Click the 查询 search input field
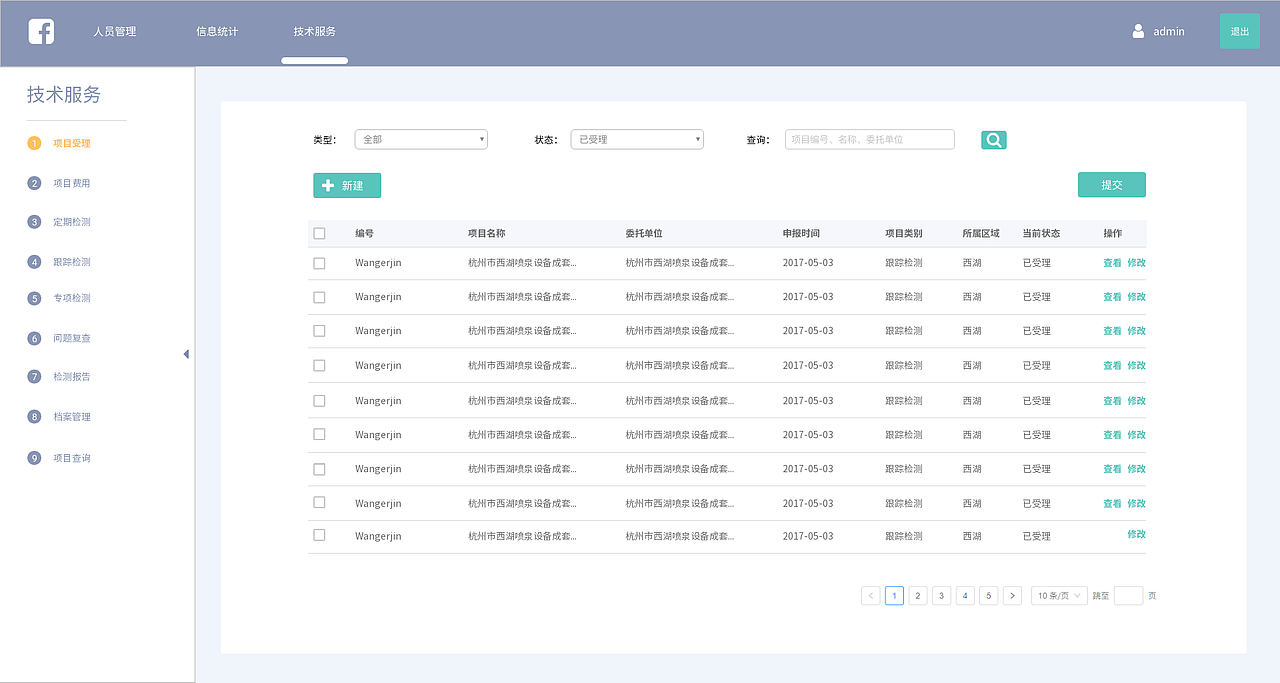The height and width of the screenshot is (683, 1280). click(868, 139)
